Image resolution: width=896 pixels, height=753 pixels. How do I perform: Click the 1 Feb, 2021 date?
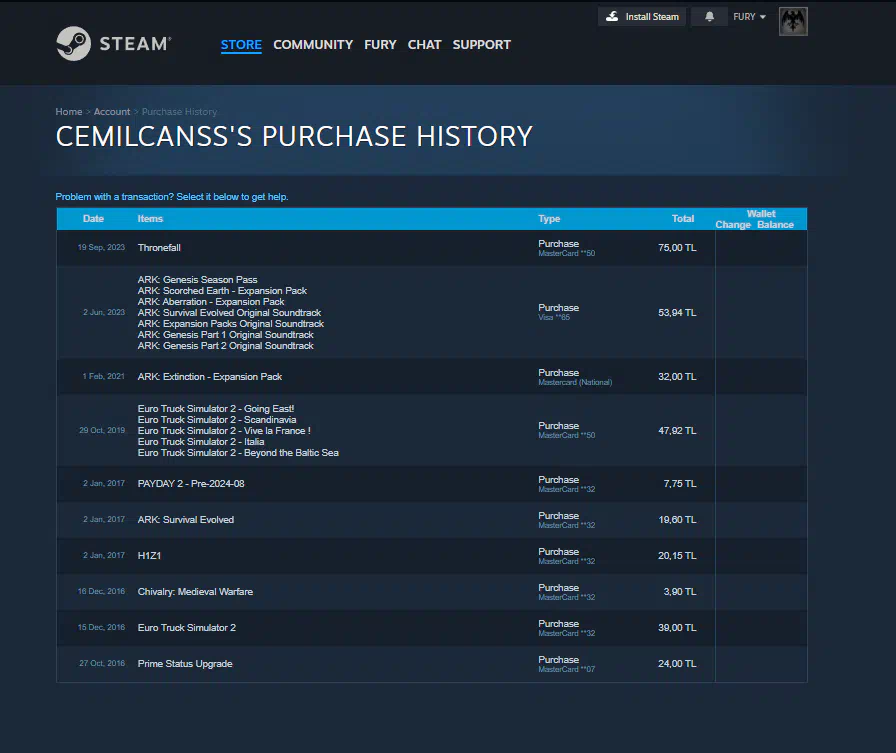coord(103,376)
